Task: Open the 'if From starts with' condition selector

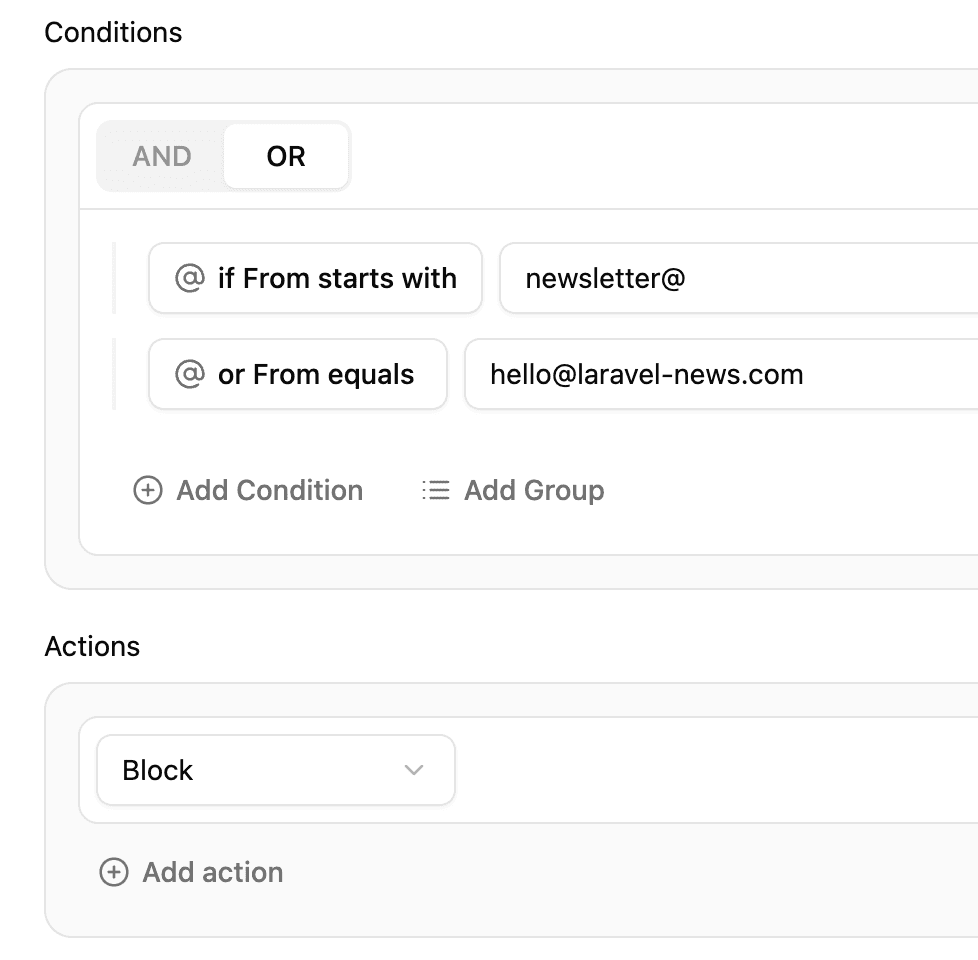Action: [315, 278]
